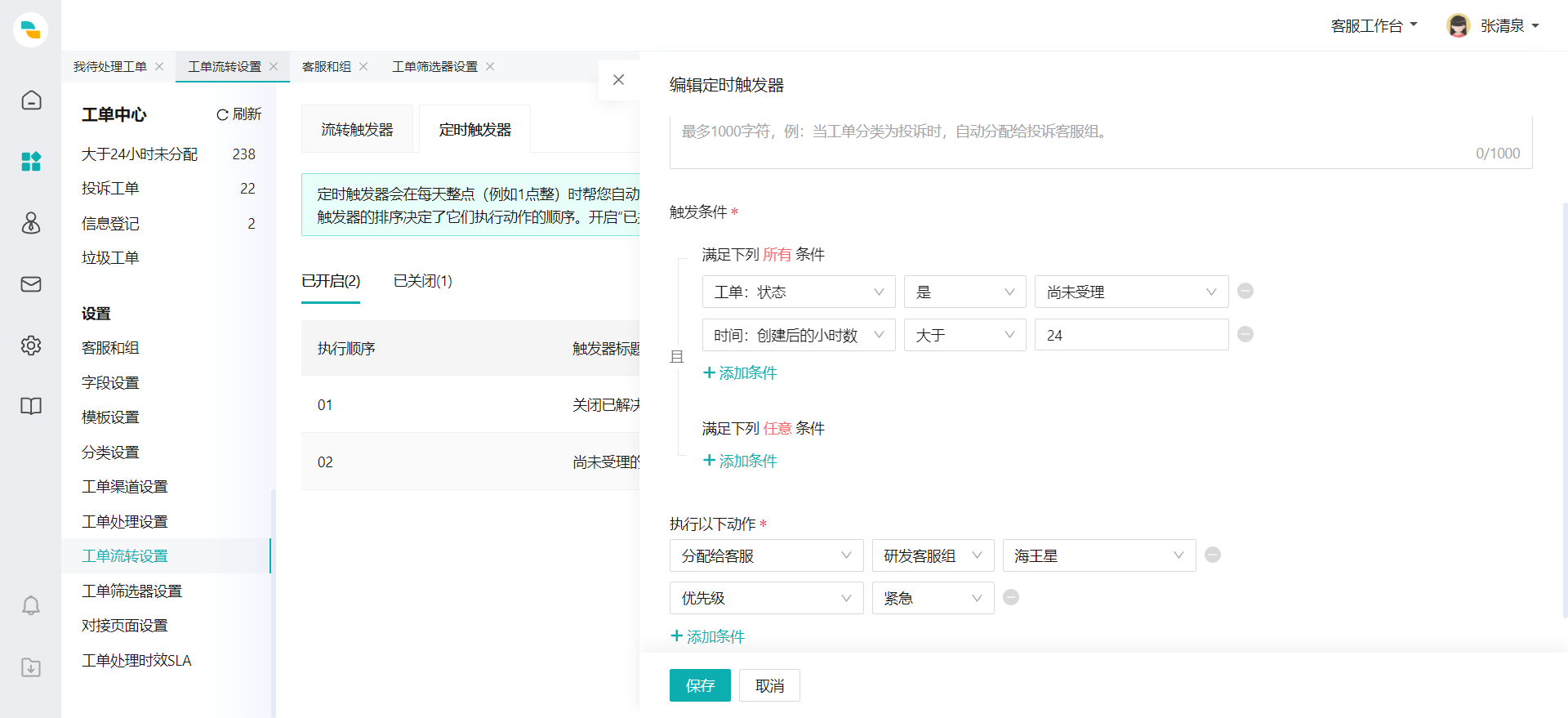Open the 客服工作台 dropdown menu
Screen dimensions: 1568x718
[x=1374, y=25]
